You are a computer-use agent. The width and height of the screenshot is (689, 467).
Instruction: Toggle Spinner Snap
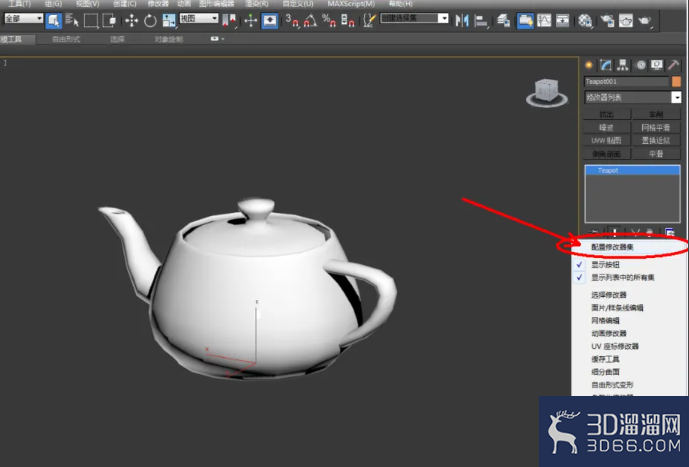click(348, 20)
